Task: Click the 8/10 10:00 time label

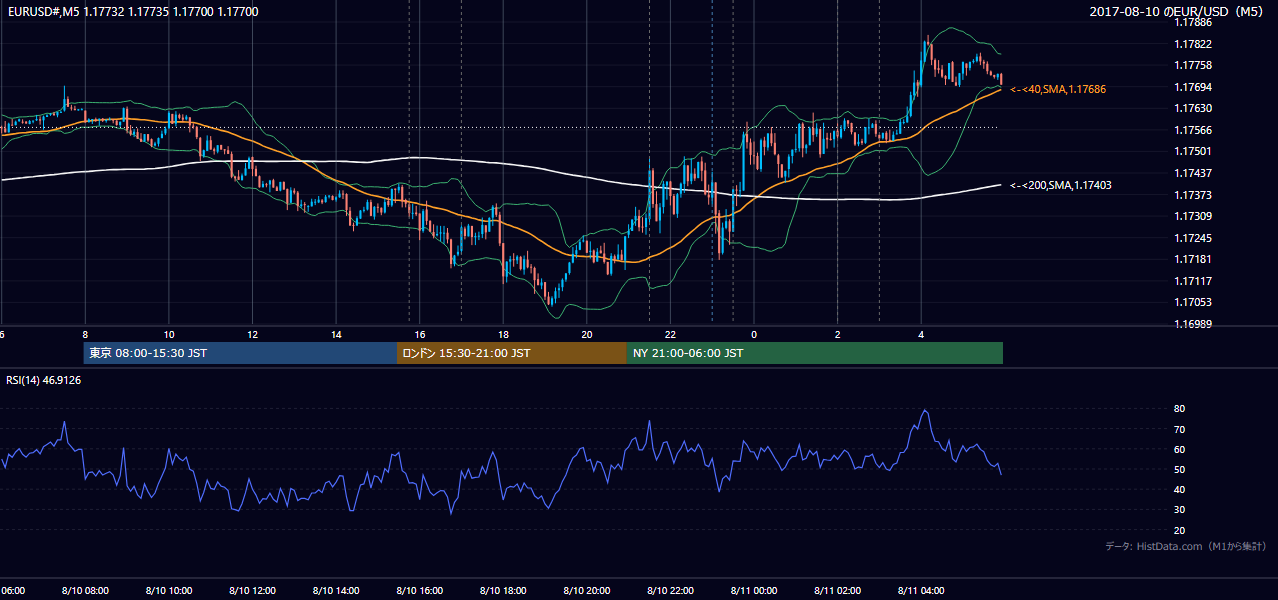Action: pos(168,591)
